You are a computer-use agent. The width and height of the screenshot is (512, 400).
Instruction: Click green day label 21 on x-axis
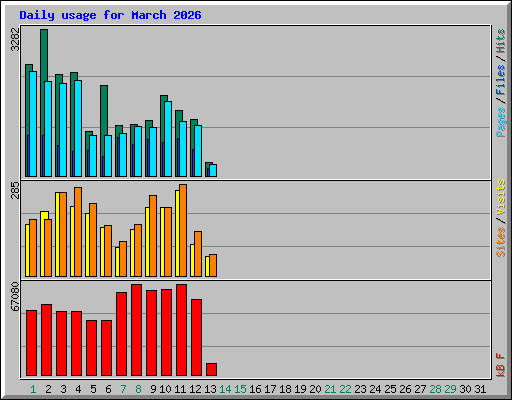click(x=330, y=389)
